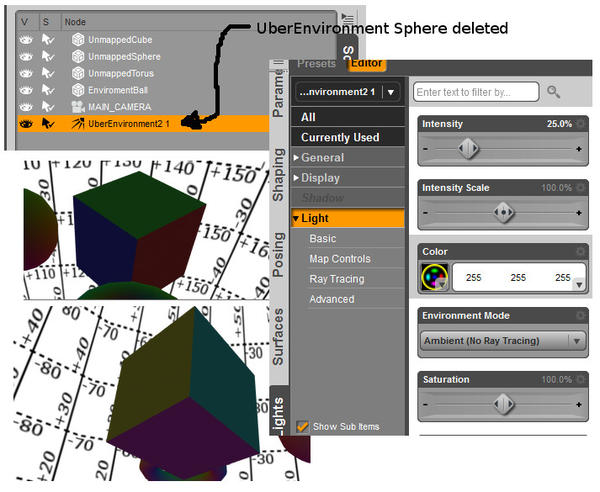Toggle visibility eye for EnviromentBall

pos(26,90)
